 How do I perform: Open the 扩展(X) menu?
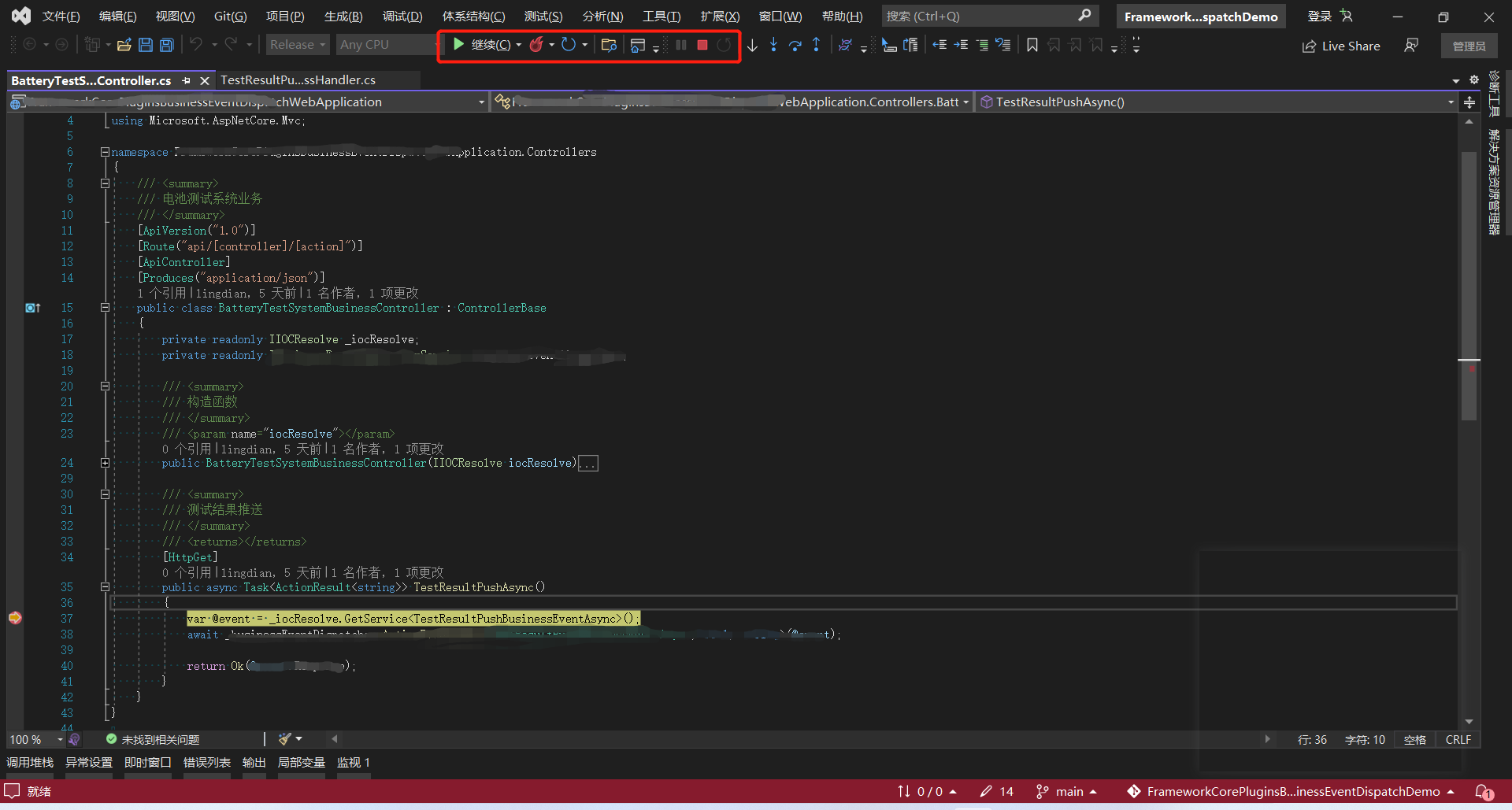(720, 16)
